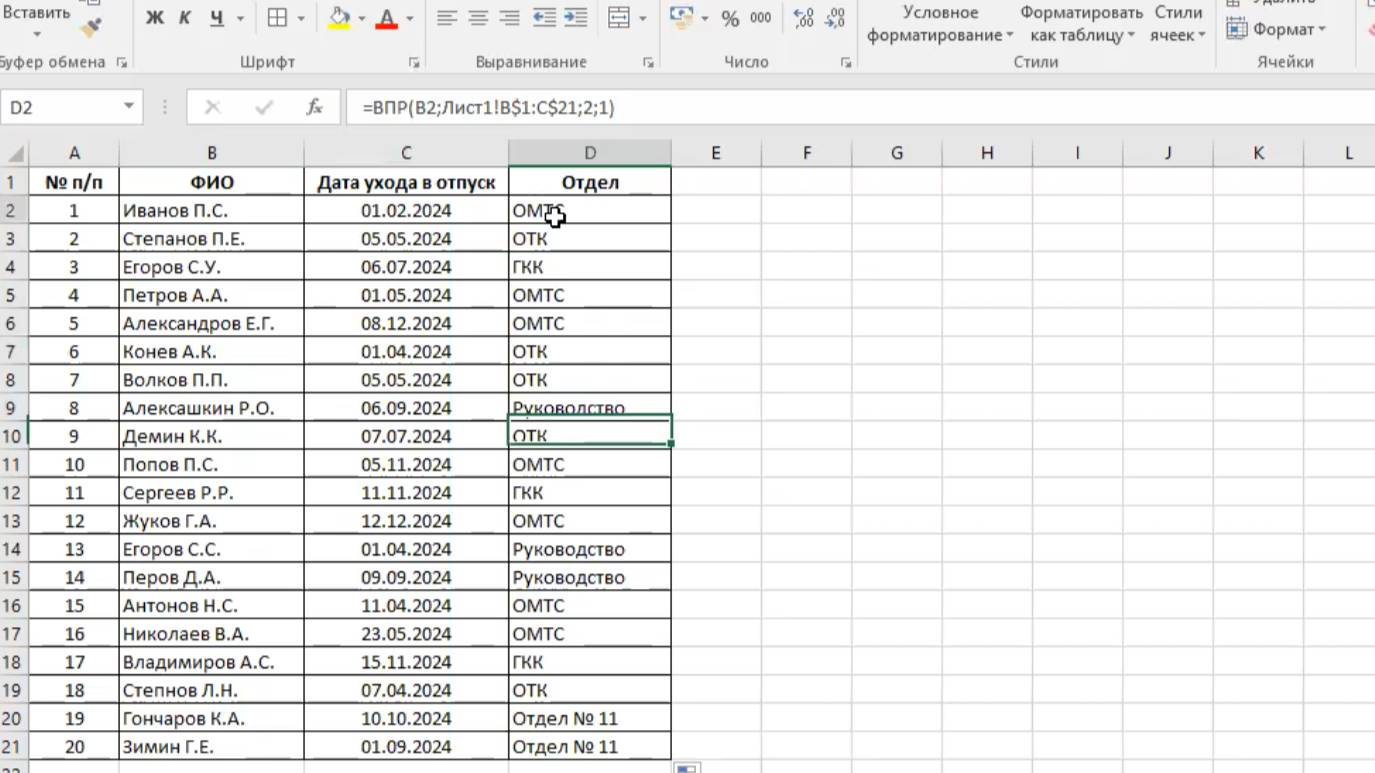Decrease decimal places
Image resolution: width=1375 pixels, height=773 pixels.
(833, 18)
